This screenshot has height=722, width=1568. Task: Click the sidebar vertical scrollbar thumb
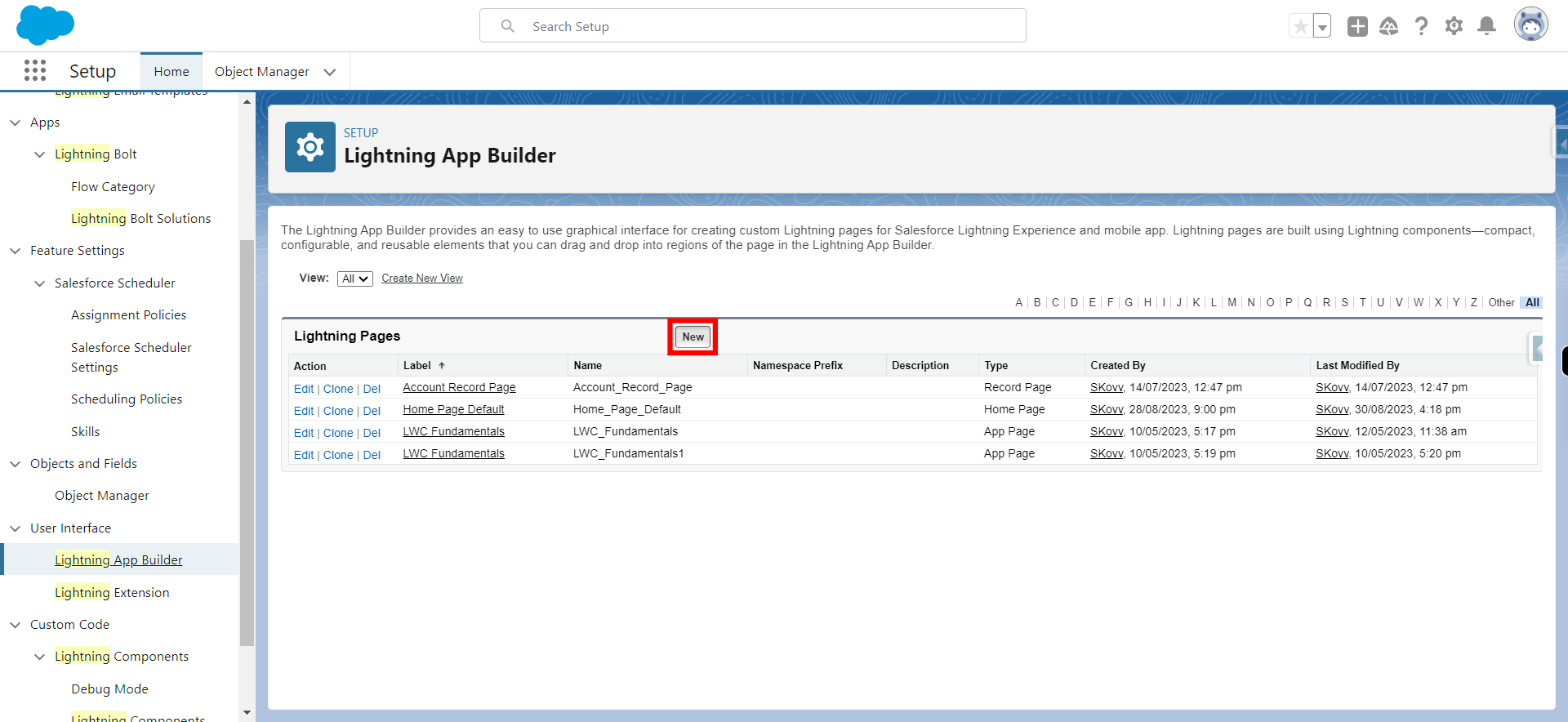(247, 443)
